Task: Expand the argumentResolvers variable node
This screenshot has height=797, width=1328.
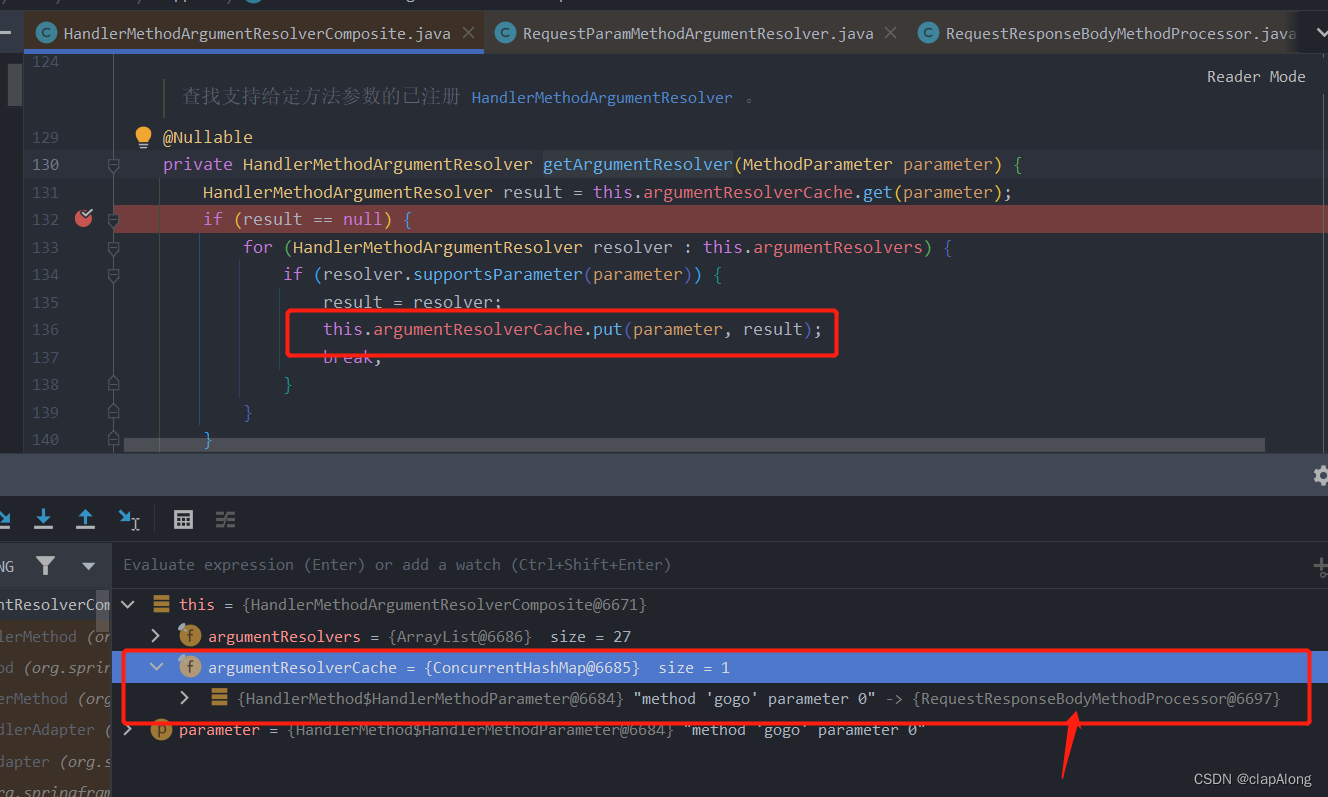Action: pyautogui.click(x=155, y=636)
